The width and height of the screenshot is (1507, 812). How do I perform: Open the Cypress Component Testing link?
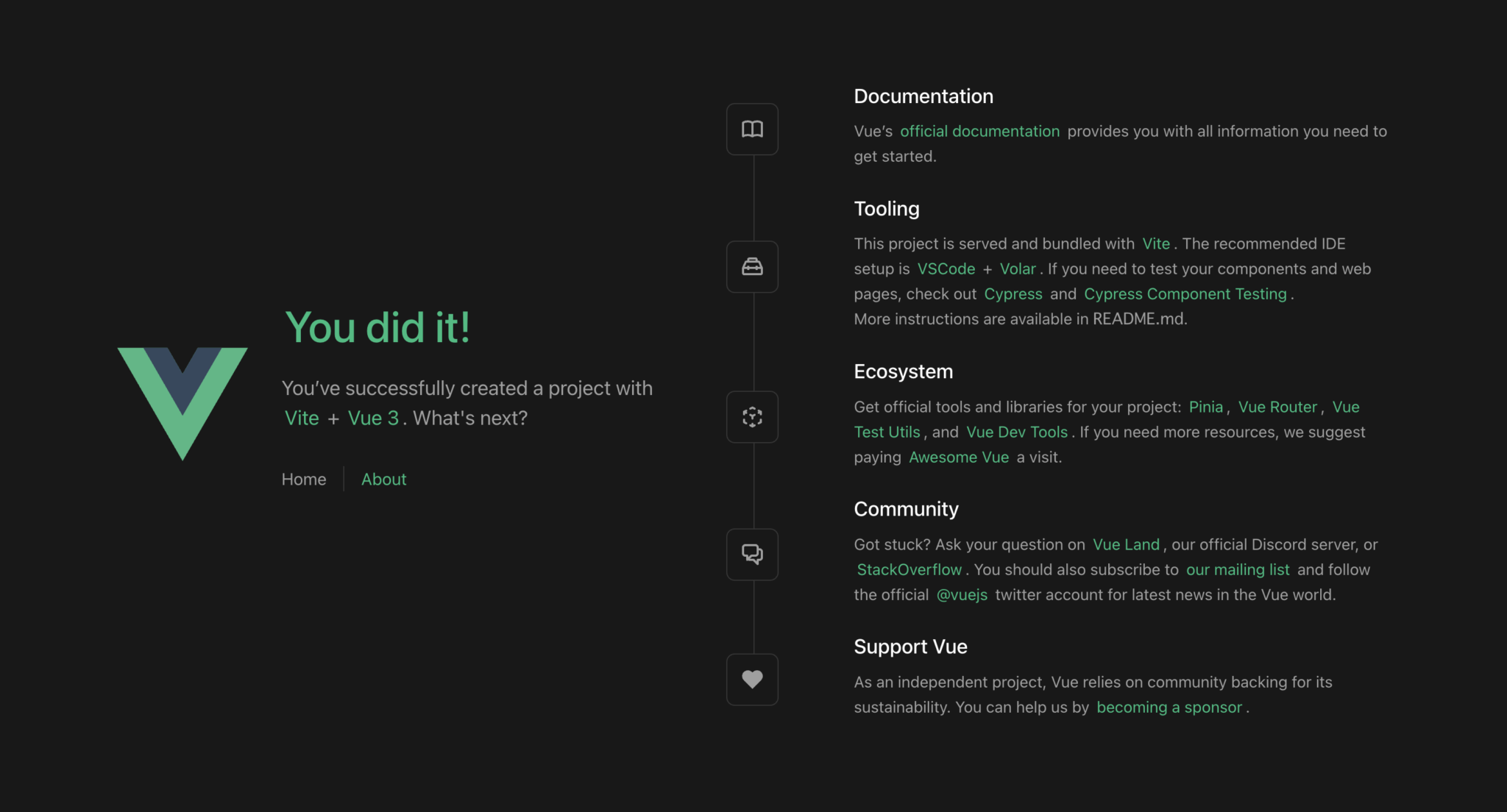(1185, 294)
